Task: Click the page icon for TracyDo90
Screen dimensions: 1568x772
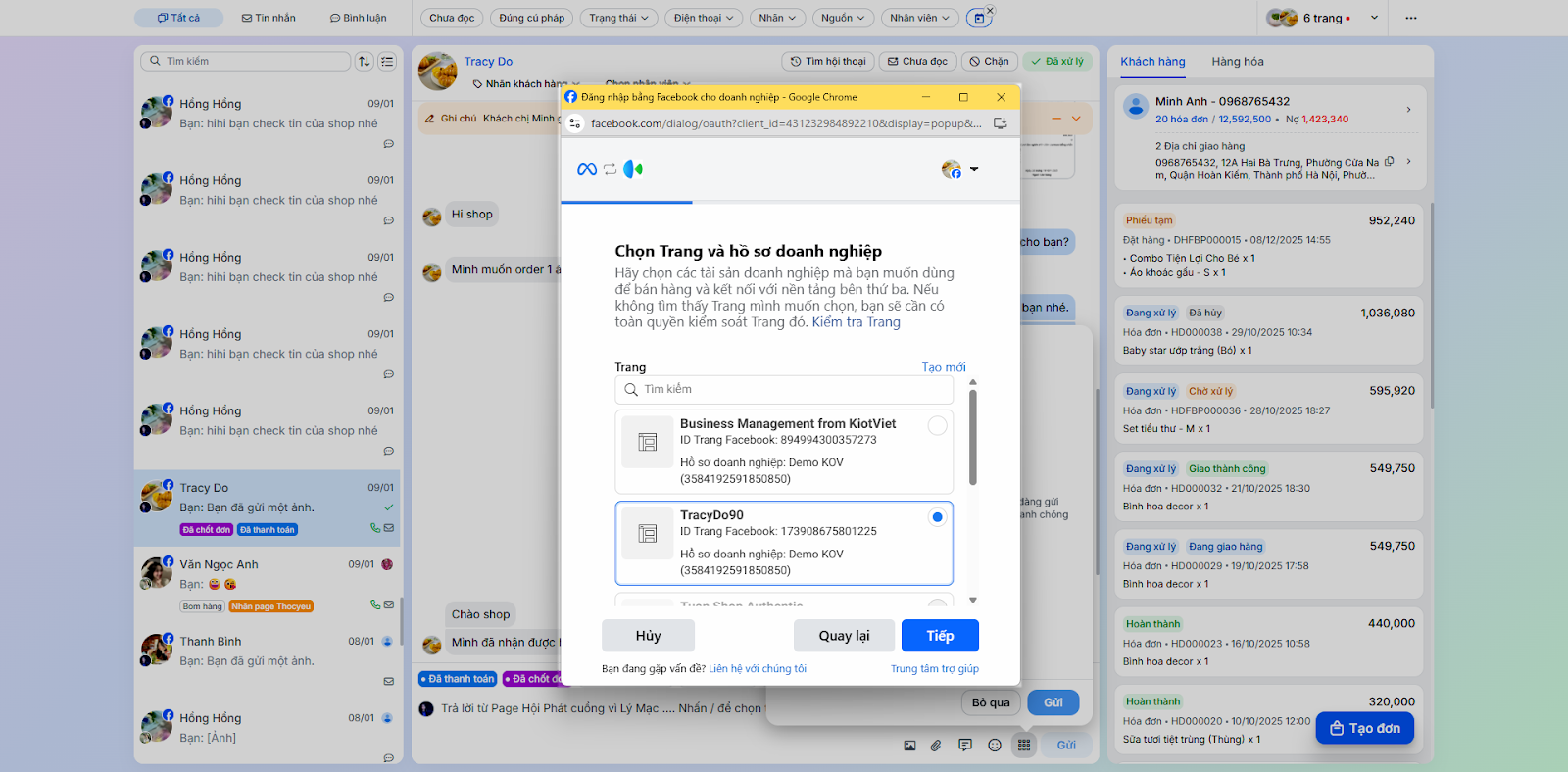Action: (648, 534)
